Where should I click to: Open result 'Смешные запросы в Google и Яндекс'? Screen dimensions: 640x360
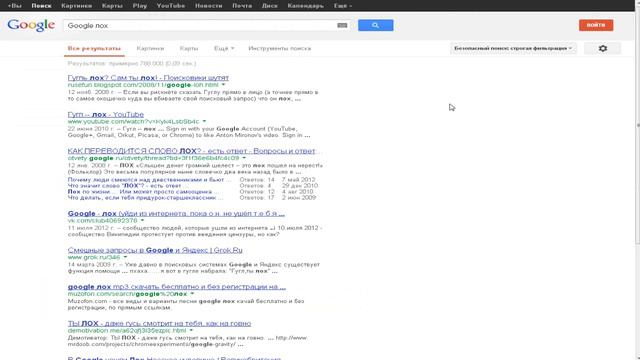tap(155, 250)
